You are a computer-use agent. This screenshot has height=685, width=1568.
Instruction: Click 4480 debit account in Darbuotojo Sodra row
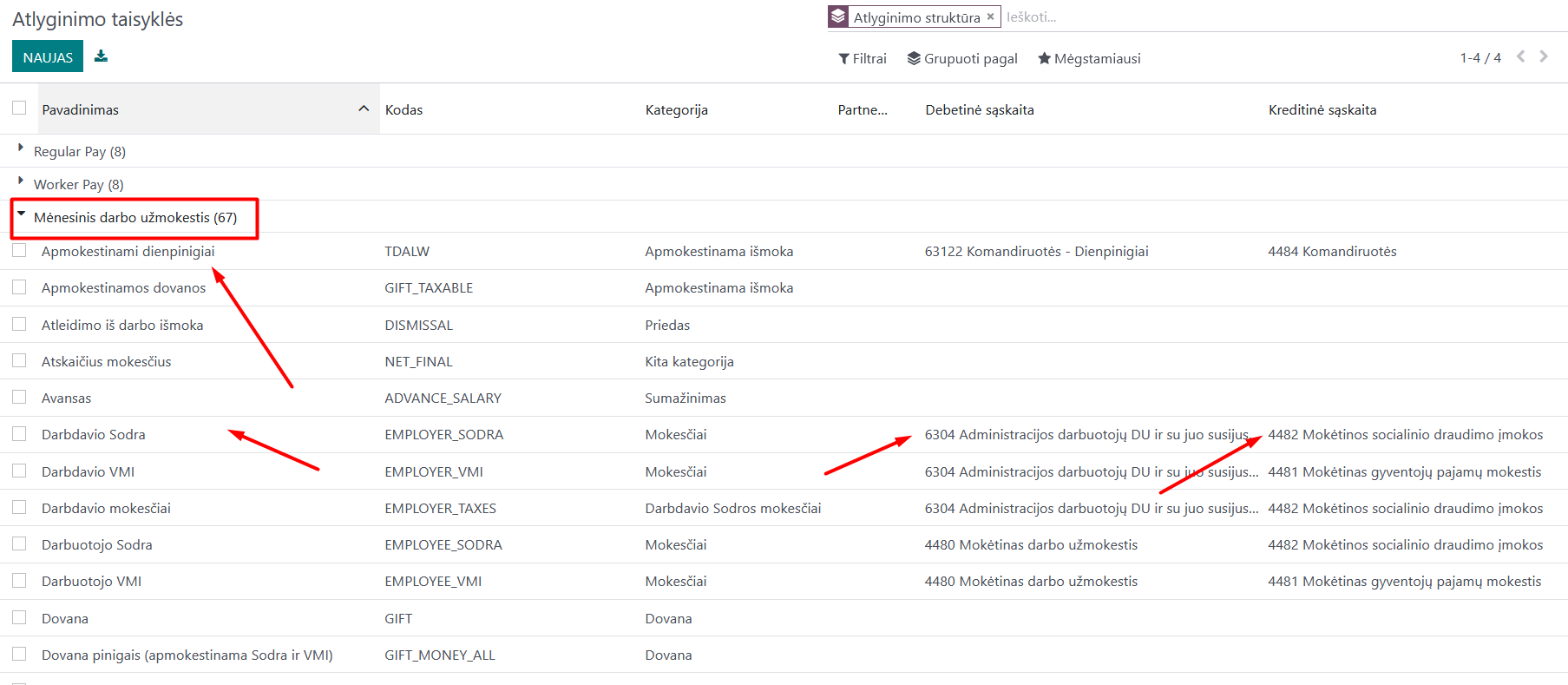[1031, 544]
